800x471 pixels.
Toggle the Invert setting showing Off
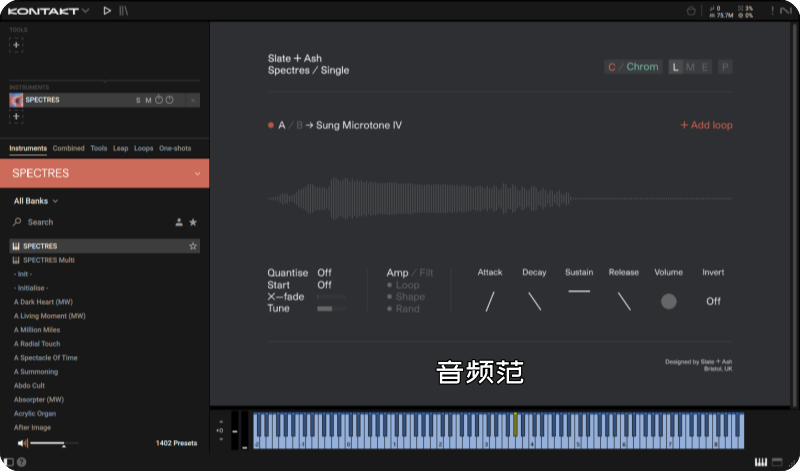click(713, 301)
